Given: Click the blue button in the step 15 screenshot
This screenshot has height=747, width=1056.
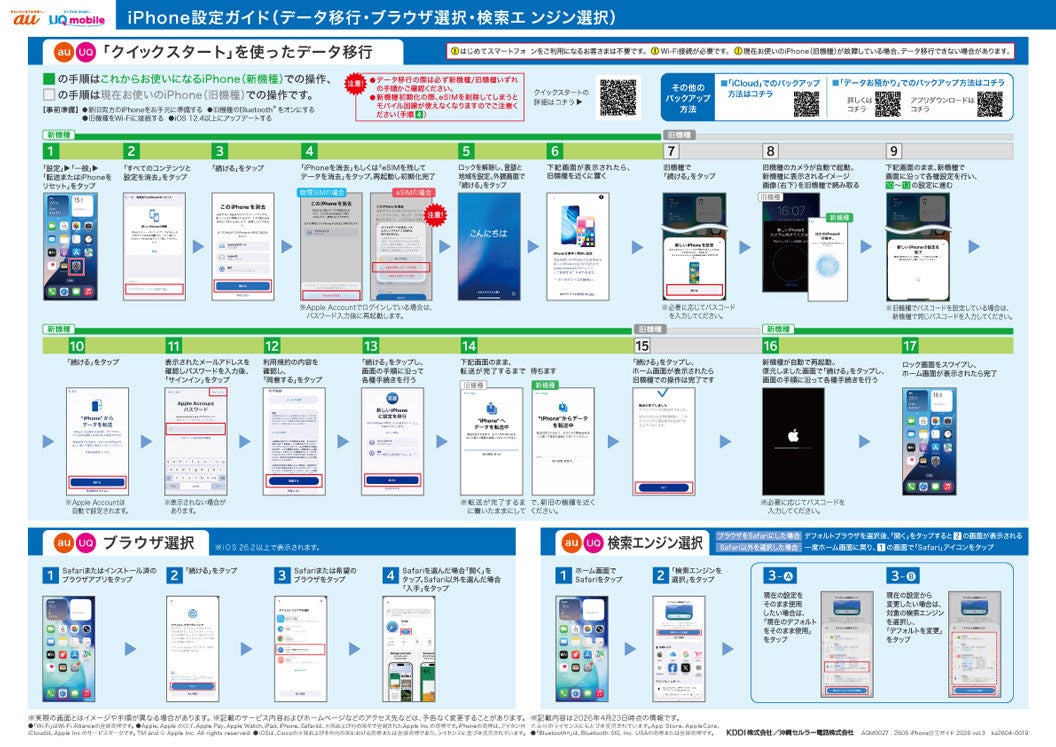Looking at the screenshot, I should coord(663,486).
